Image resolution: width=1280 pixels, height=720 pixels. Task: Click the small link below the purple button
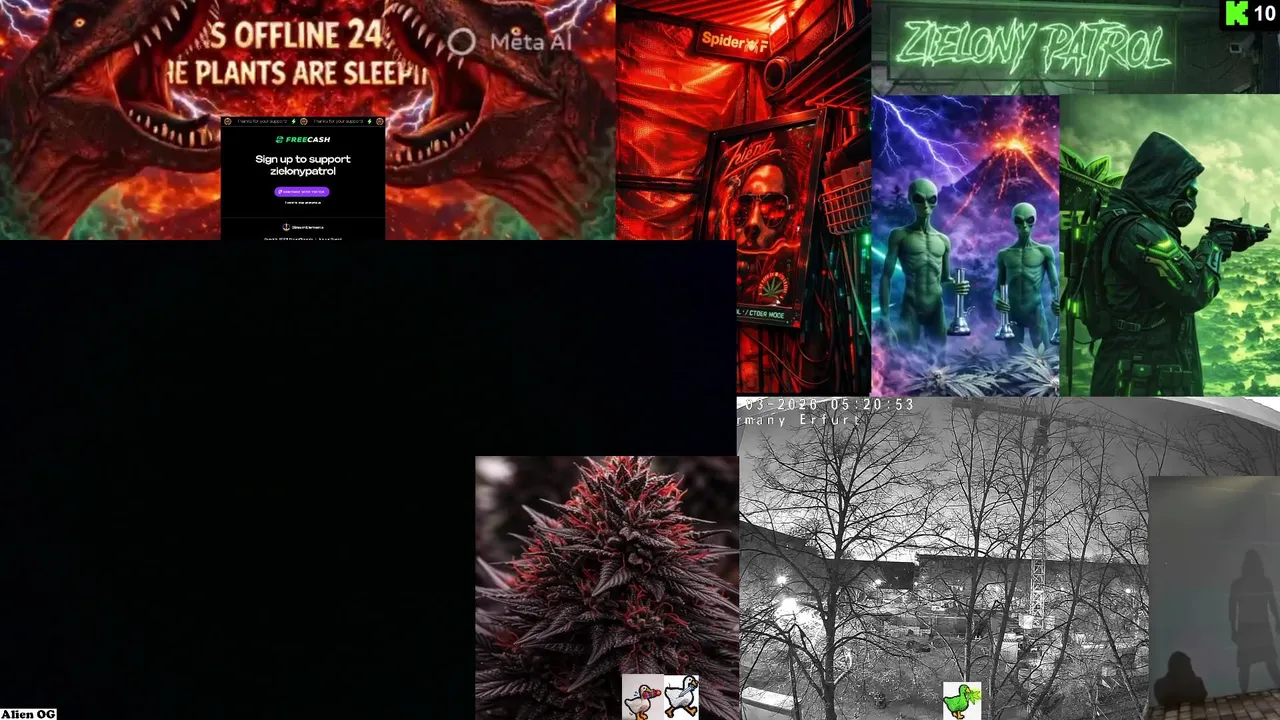pos(302,203)
